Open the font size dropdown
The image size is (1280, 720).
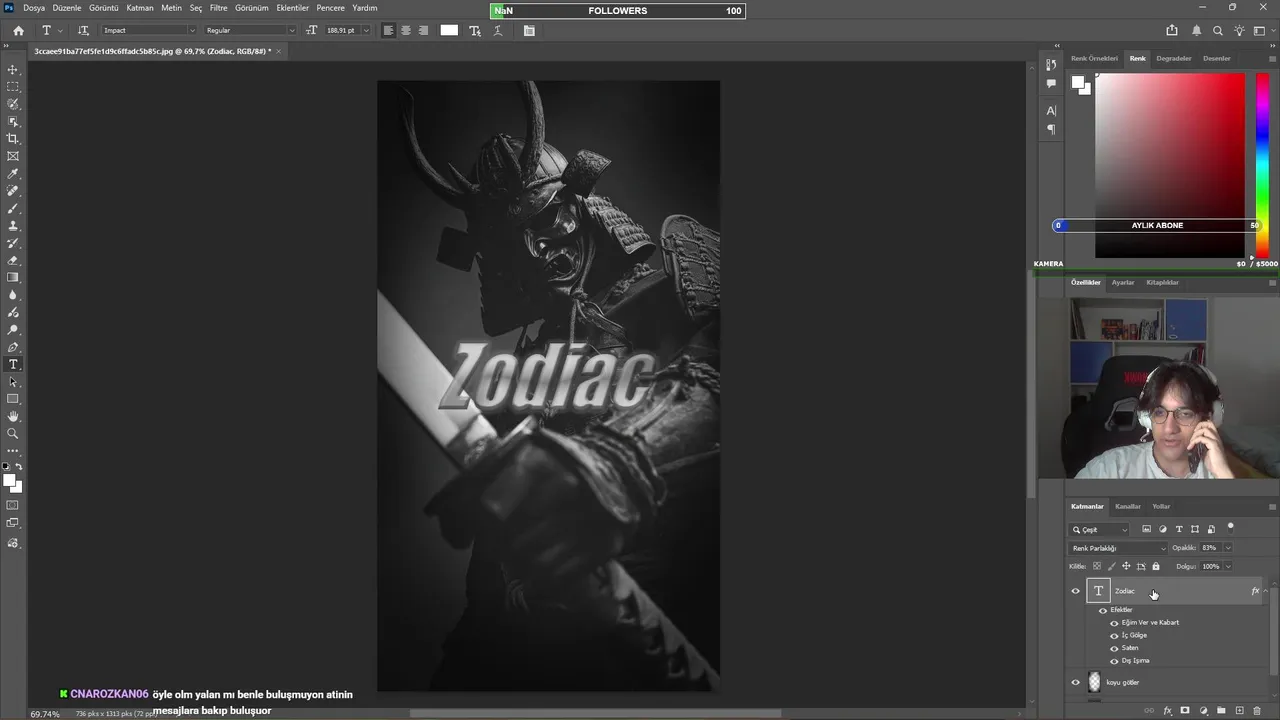pos(365,30)
